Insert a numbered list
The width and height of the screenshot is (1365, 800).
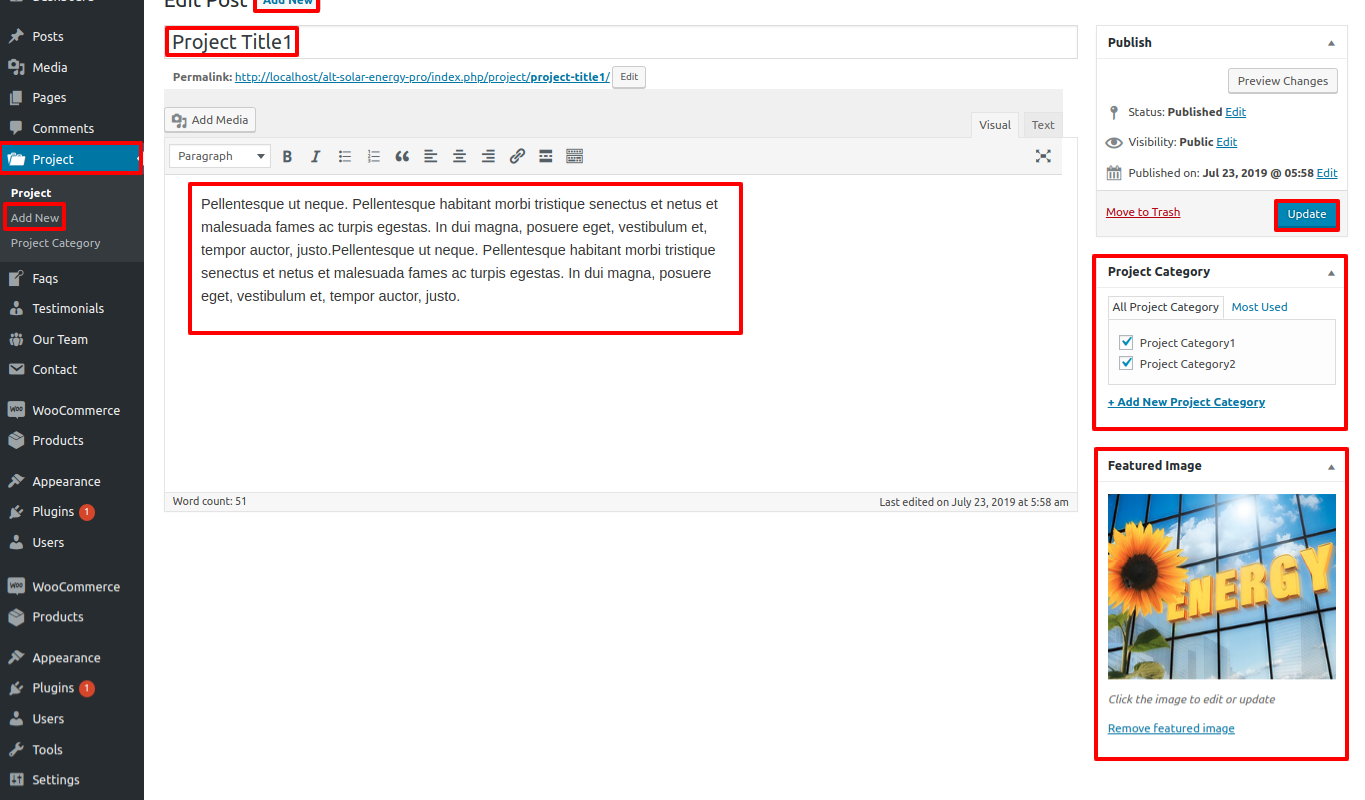coord(374,156)
